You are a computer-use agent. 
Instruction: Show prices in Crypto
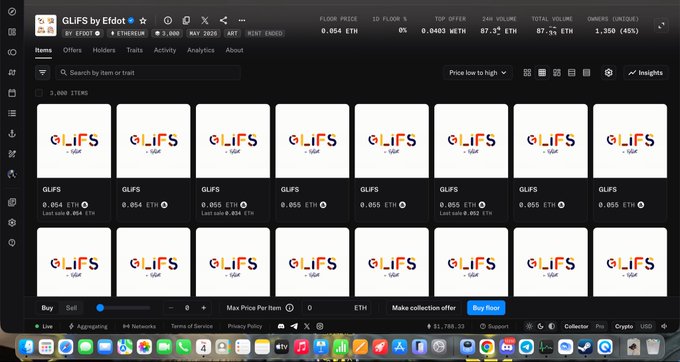point(624,326)
